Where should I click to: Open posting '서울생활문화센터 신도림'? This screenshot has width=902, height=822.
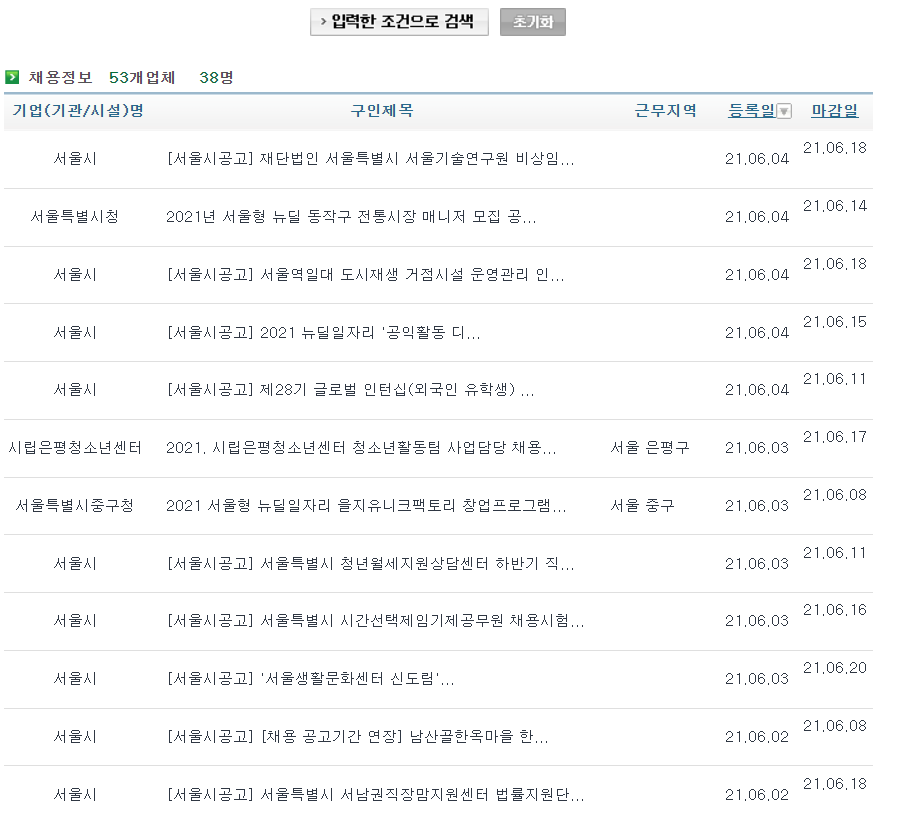click(x=311, y=679)
